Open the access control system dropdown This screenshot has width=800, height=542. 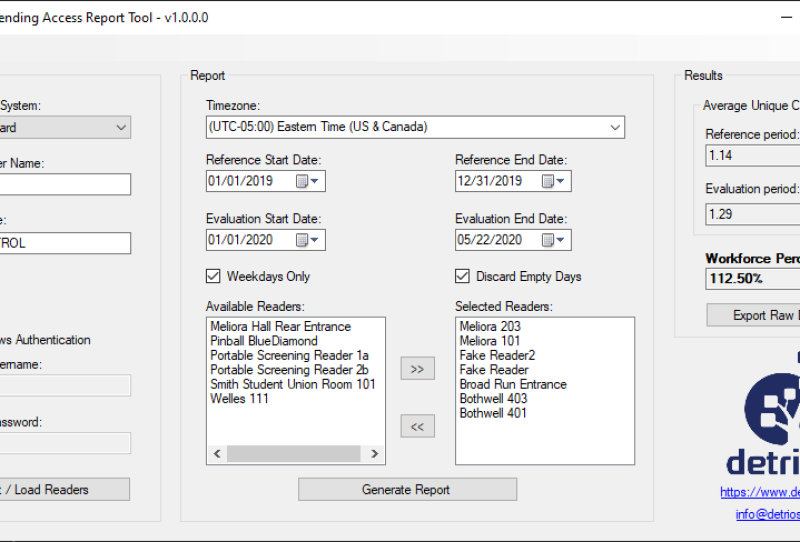click(121, 128)
